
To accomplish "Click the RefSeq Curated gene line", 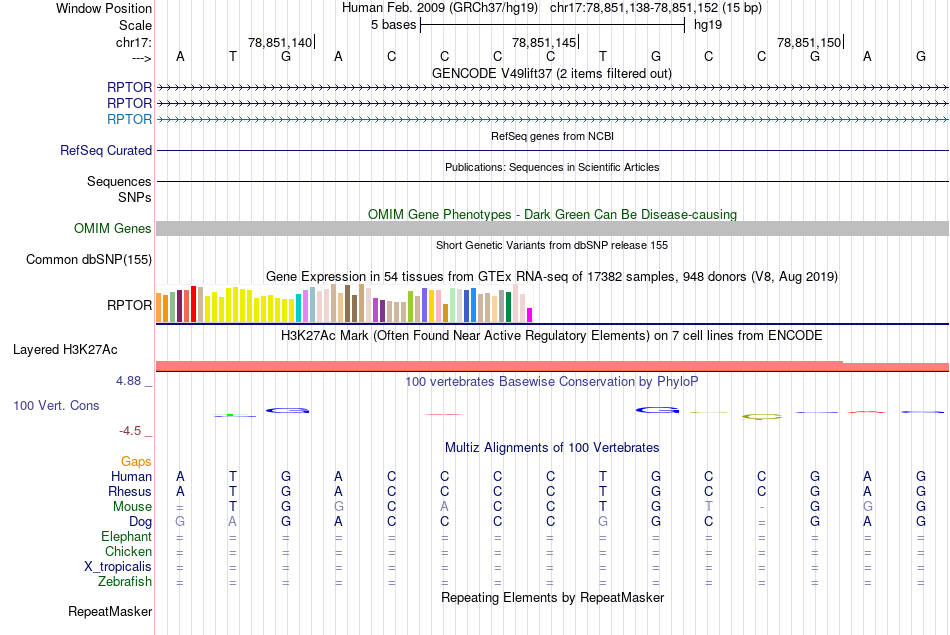I will [552, 150].
